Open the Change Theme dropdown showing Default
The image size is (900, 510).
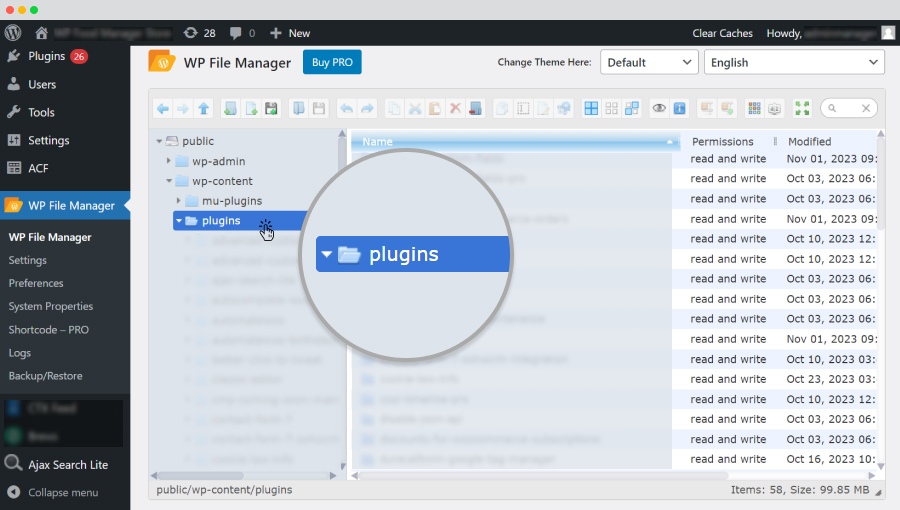tap(649, 63)
